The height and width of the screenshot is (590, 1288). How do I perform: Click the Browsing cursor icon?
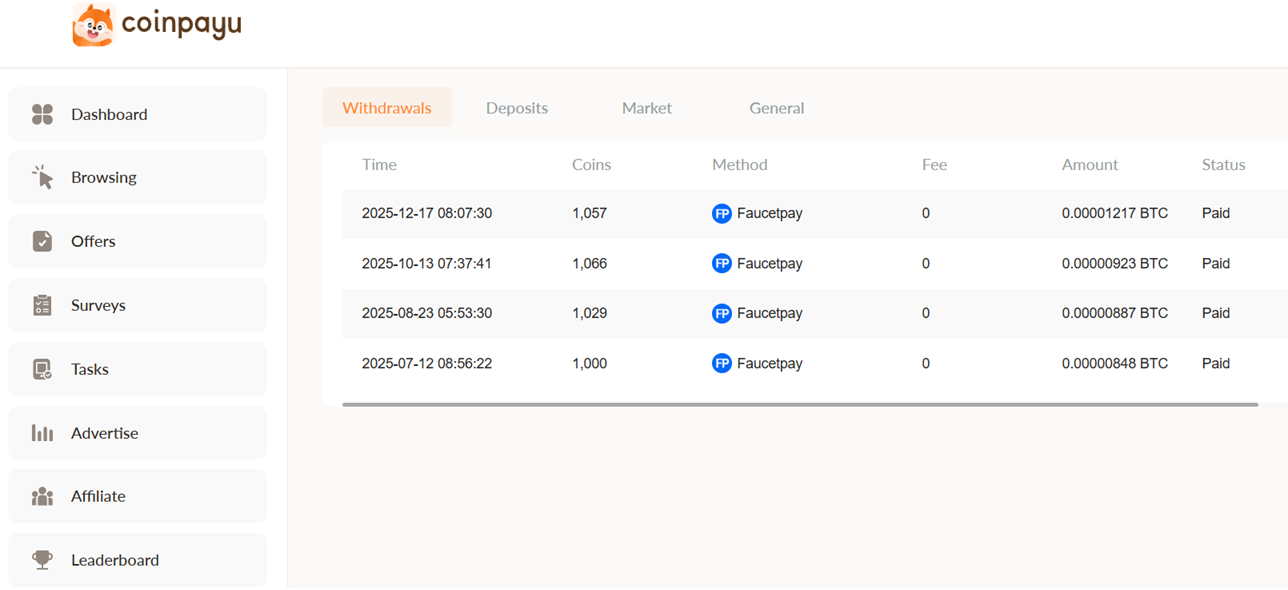(42, 177)
